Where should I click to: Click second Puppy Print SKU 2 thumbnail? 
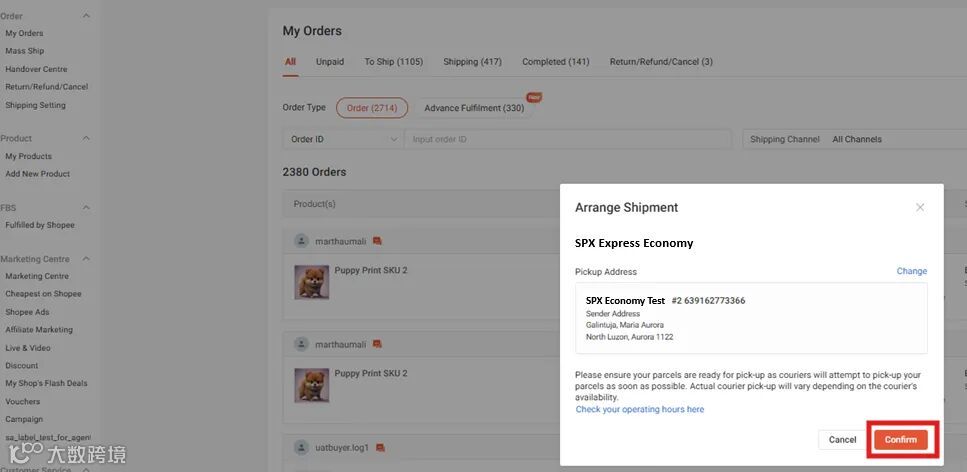311,385
